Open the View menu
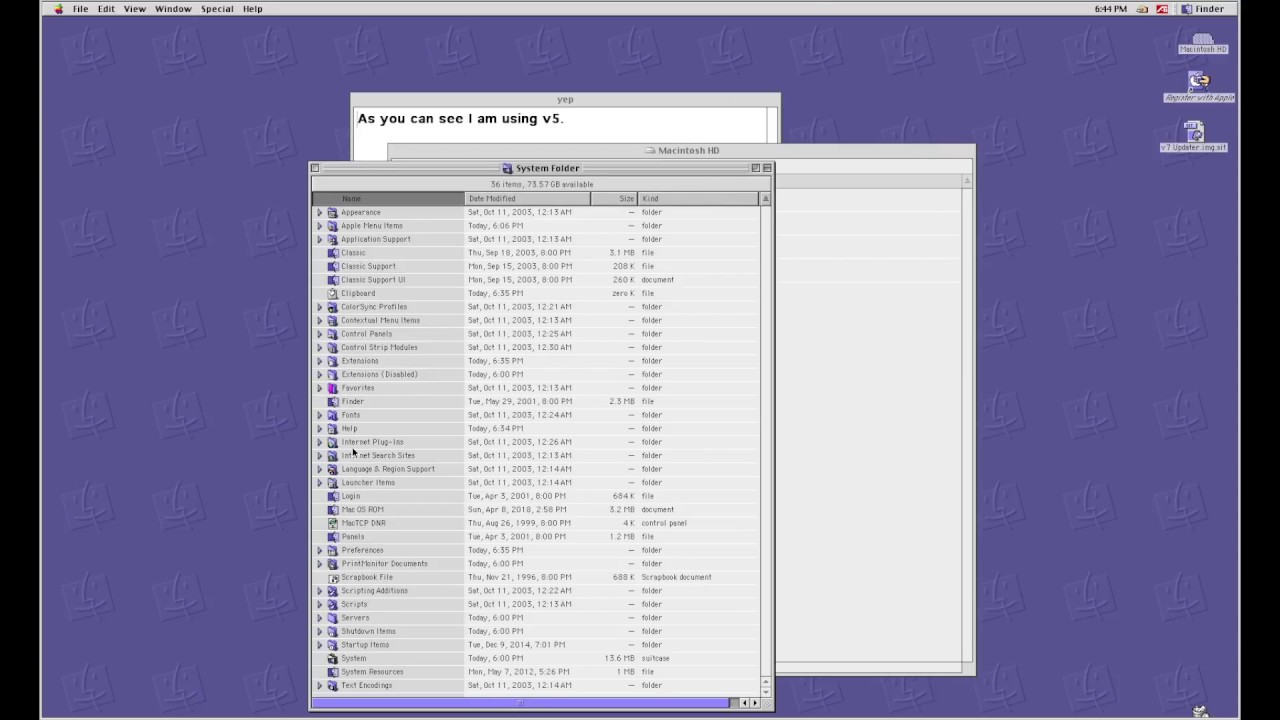This screenshot has height=720, width=1280. coord(135,9)
